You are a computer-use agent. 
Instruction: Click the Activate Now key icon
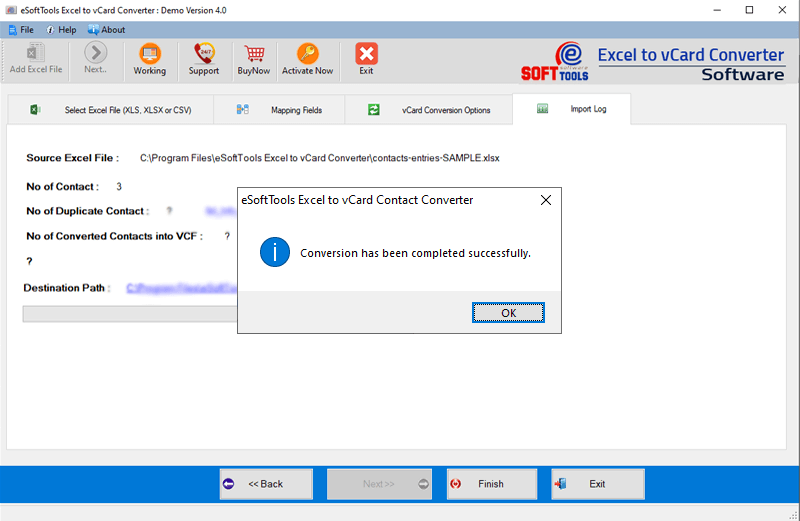tap(307, 60)
